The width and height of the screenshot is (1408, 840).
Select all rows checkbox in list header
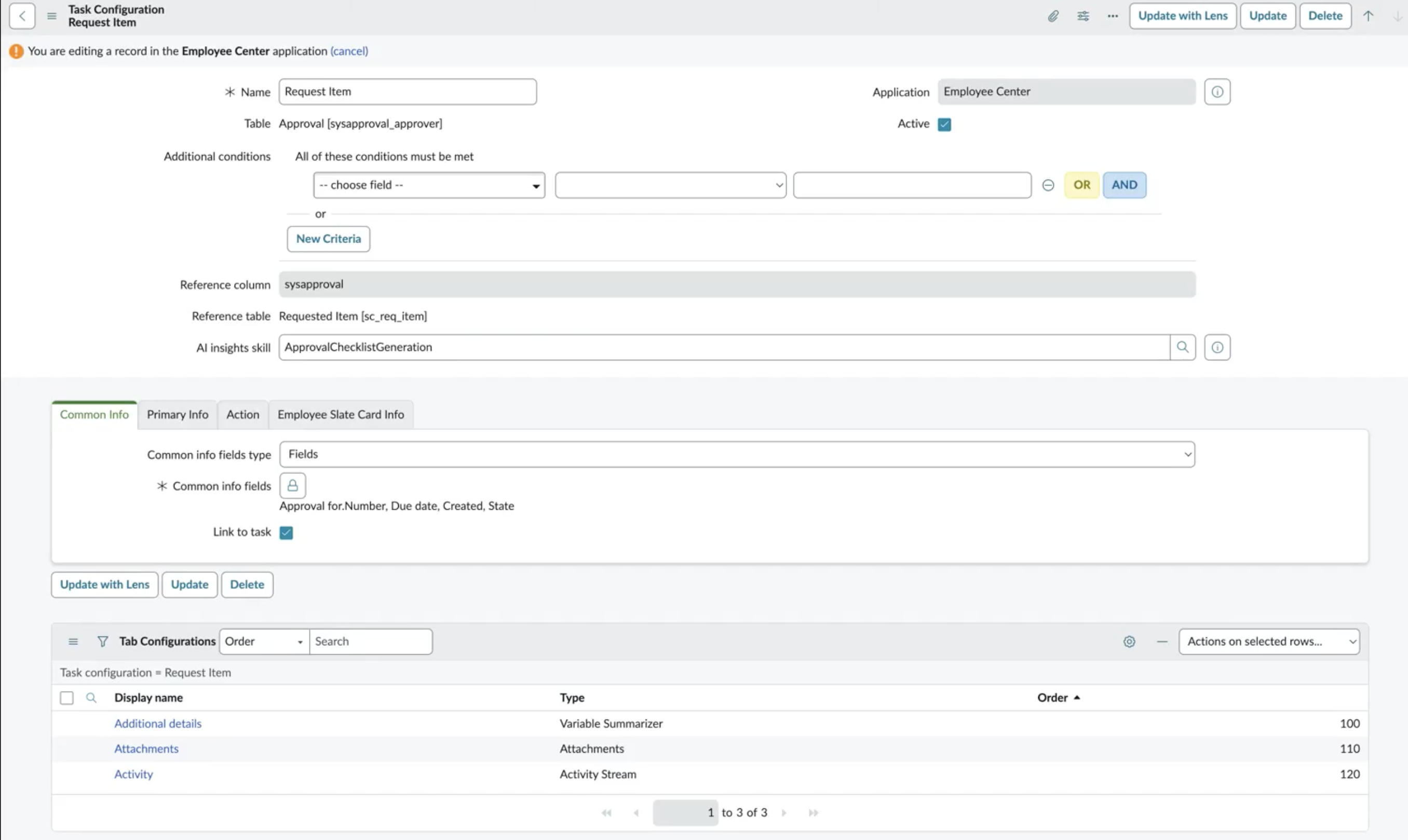pos(67,697)
